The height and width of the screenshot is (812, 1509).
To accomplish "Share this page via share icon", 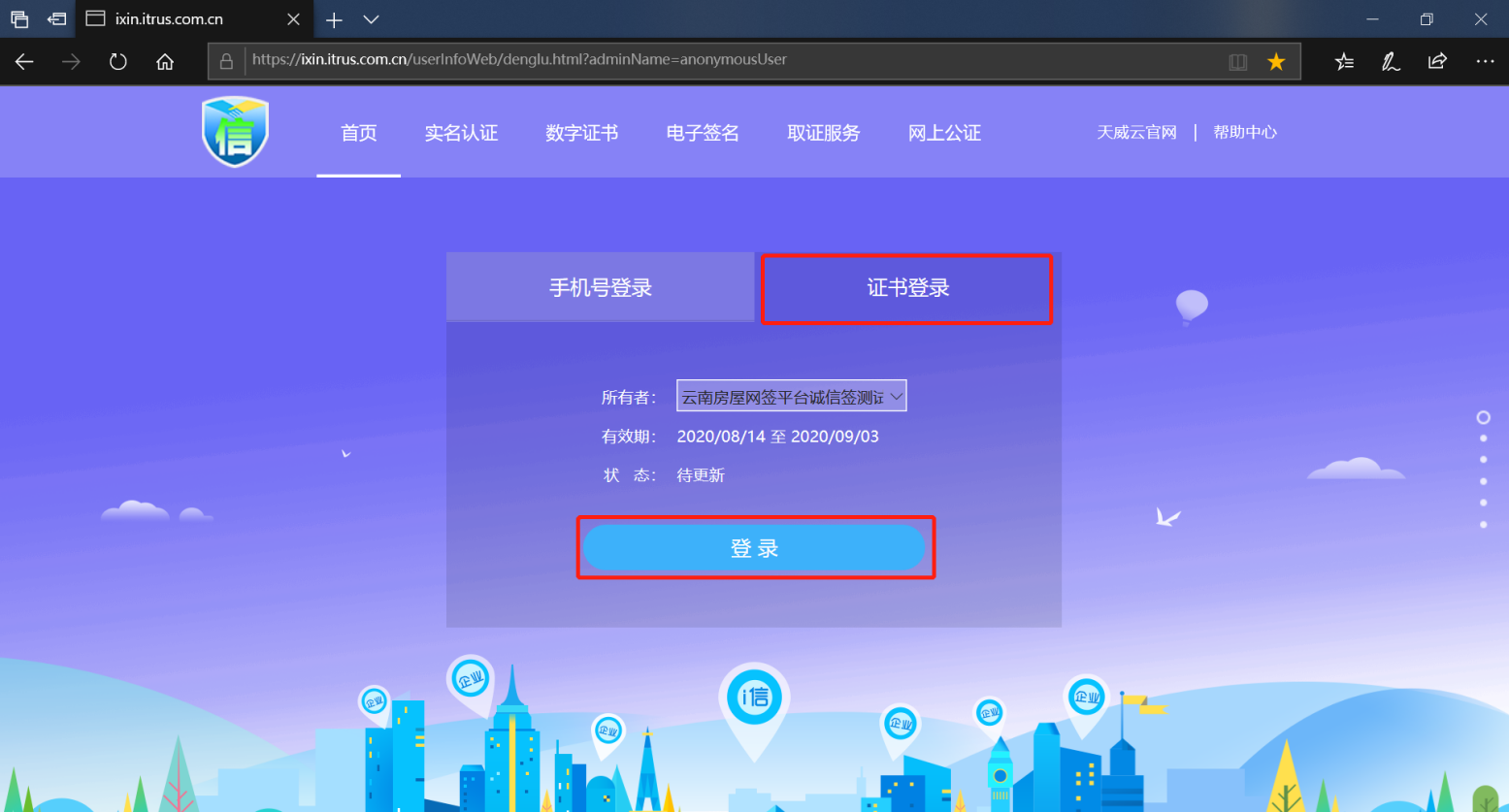I will [x=1437, y=62].
